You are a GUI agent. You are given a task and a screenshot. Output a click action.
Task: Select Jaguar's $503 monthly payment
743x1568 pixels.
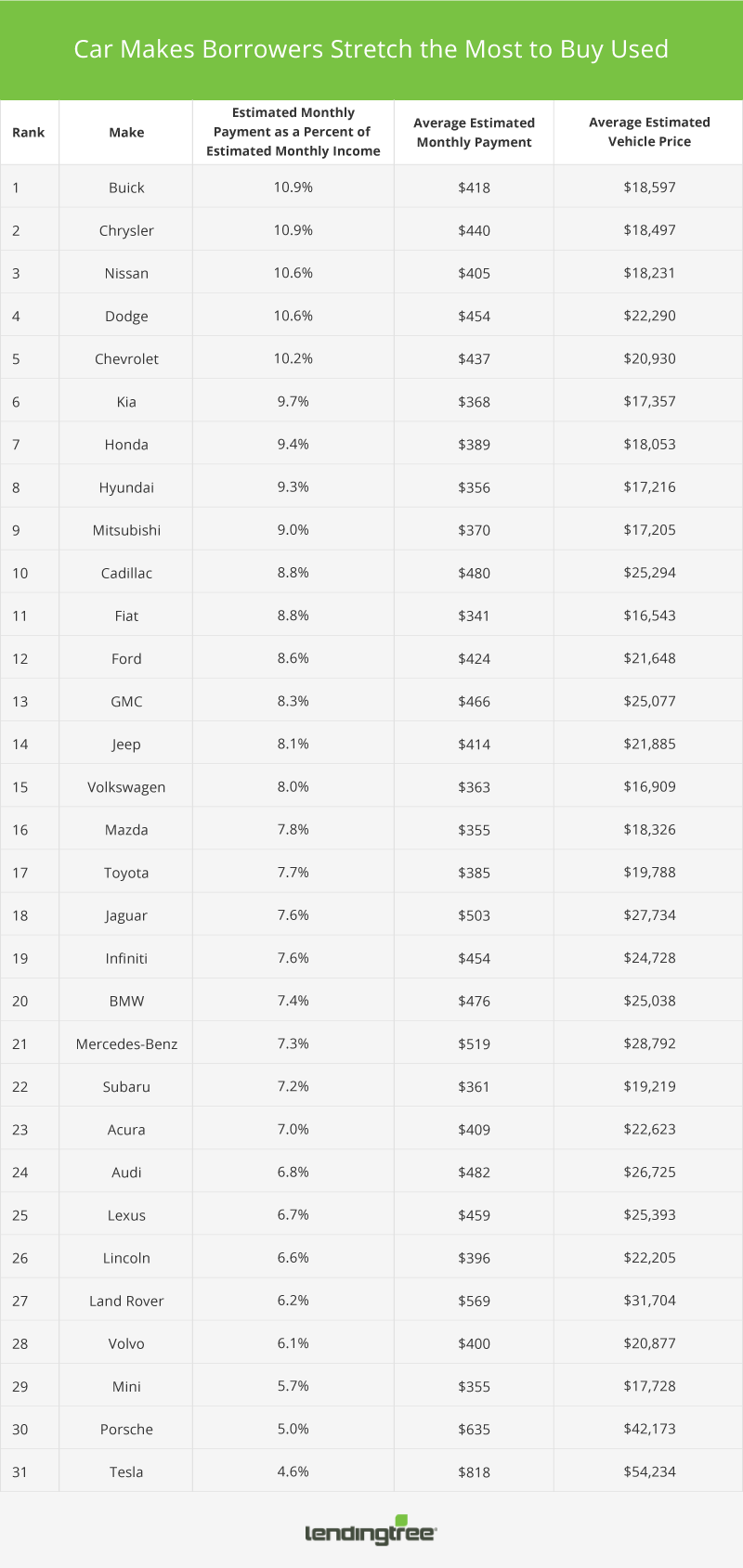[x=474, y=915]
